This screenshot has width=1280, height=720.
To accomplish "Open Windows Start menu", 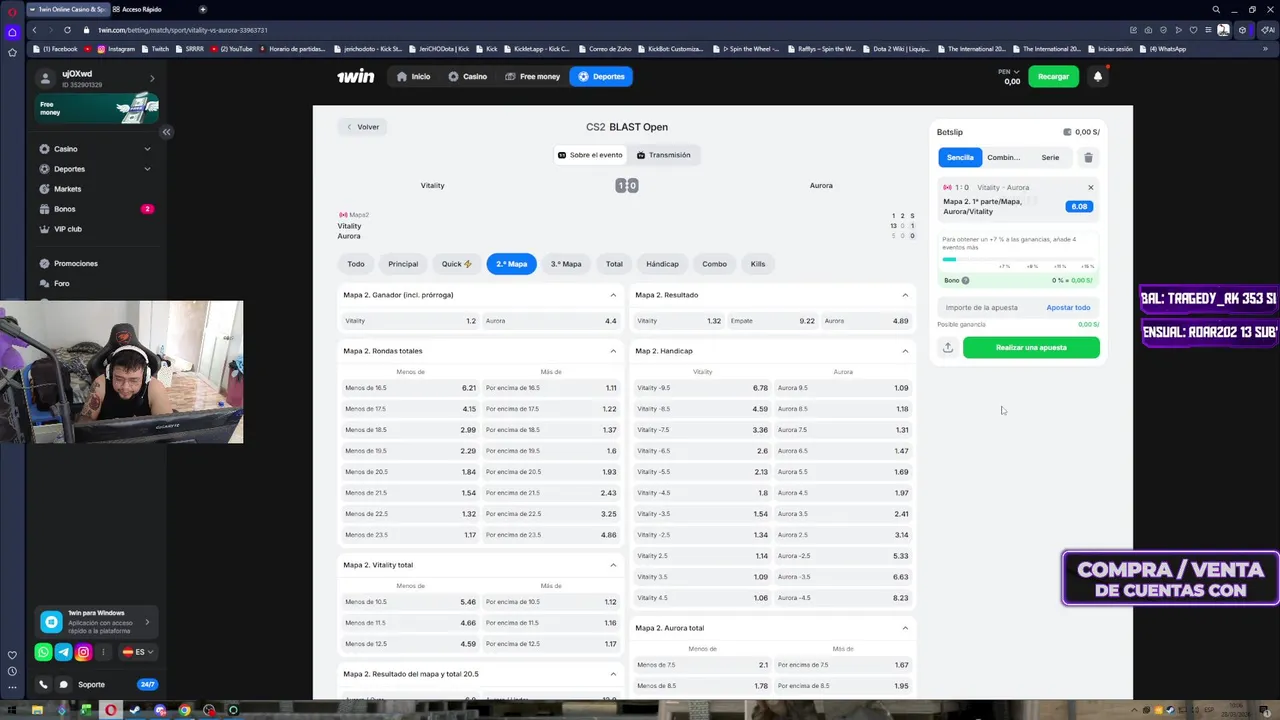I will pos(12,710).
